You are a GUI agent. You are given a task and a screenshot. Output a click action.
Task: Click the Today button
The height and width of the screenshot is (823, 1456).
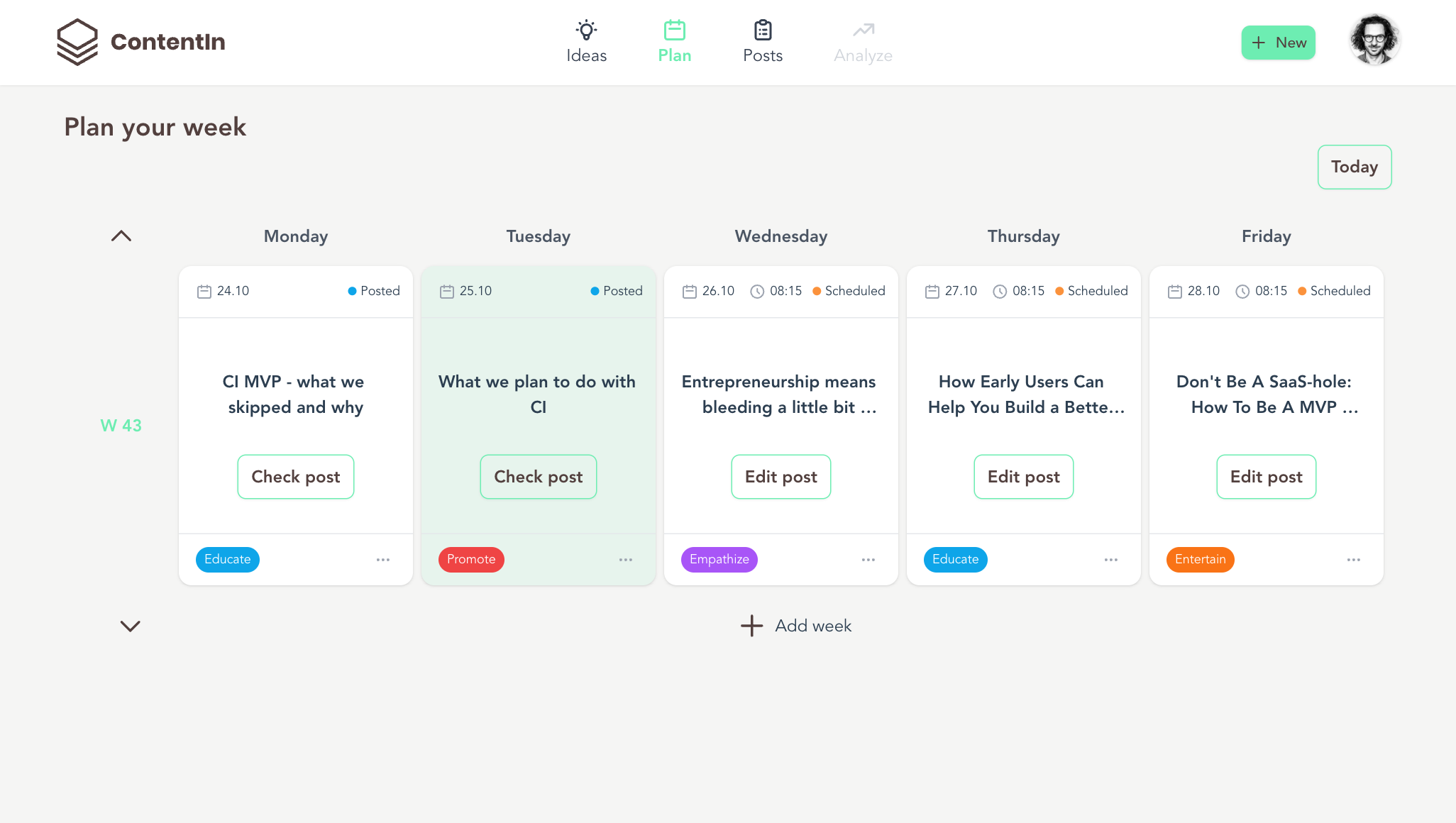pos(1355,167)
